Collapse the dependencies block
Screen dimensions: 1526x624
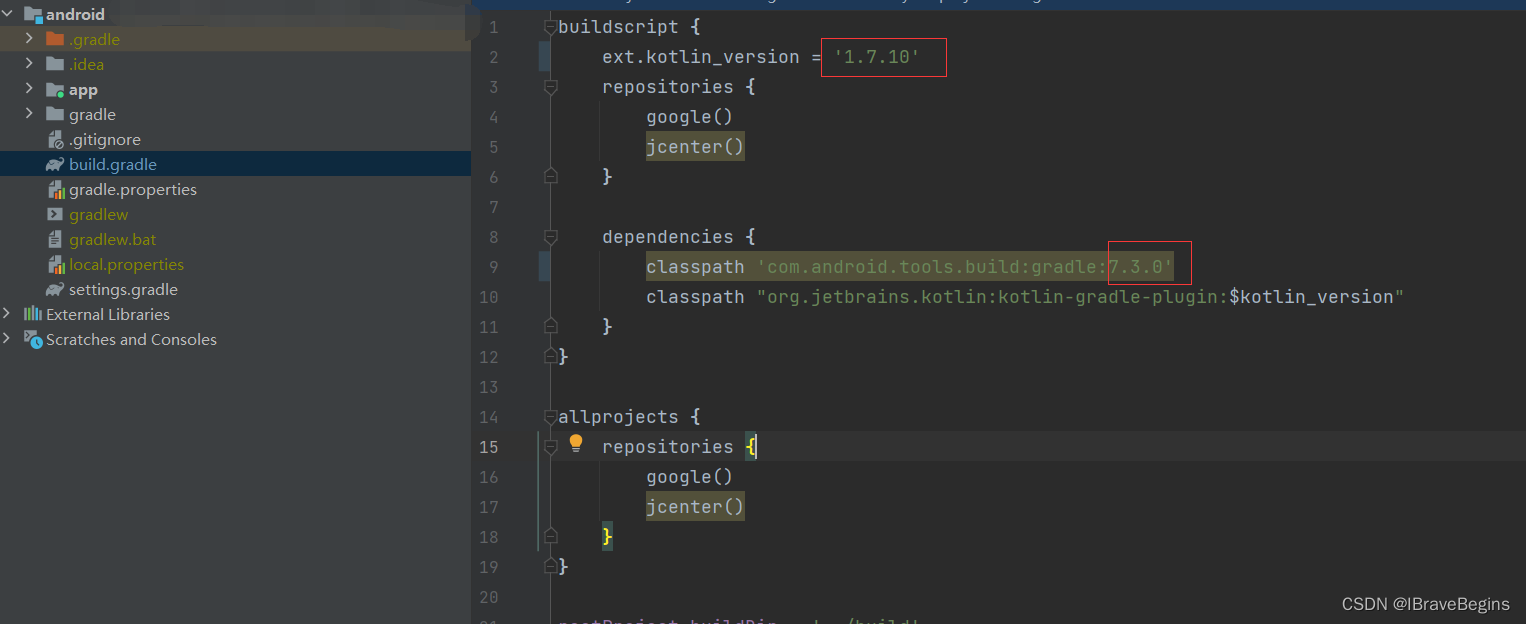pos(550,237)
